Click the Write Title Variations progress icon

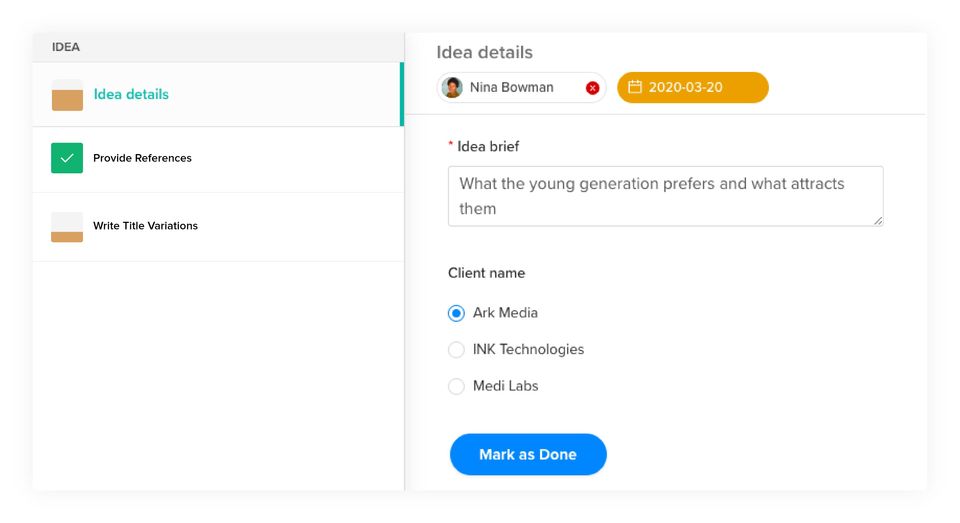click(x=67, y=227)
